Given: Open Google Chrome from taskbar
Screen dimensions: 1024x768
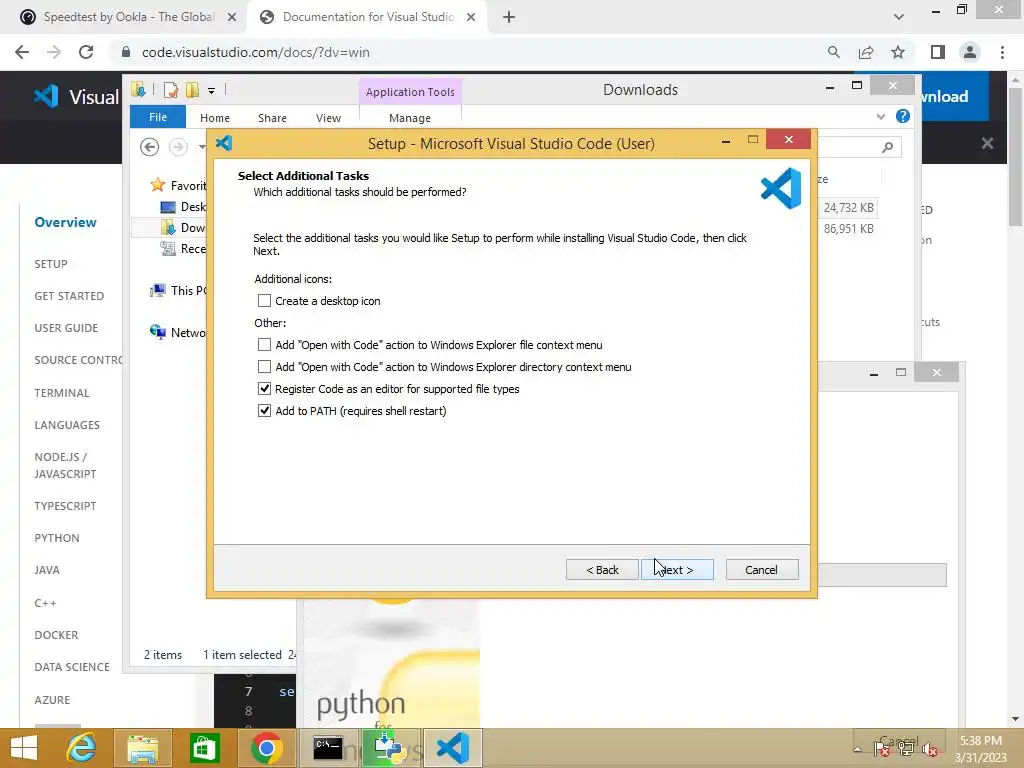Looking at the screenshot, I should 266,748.
